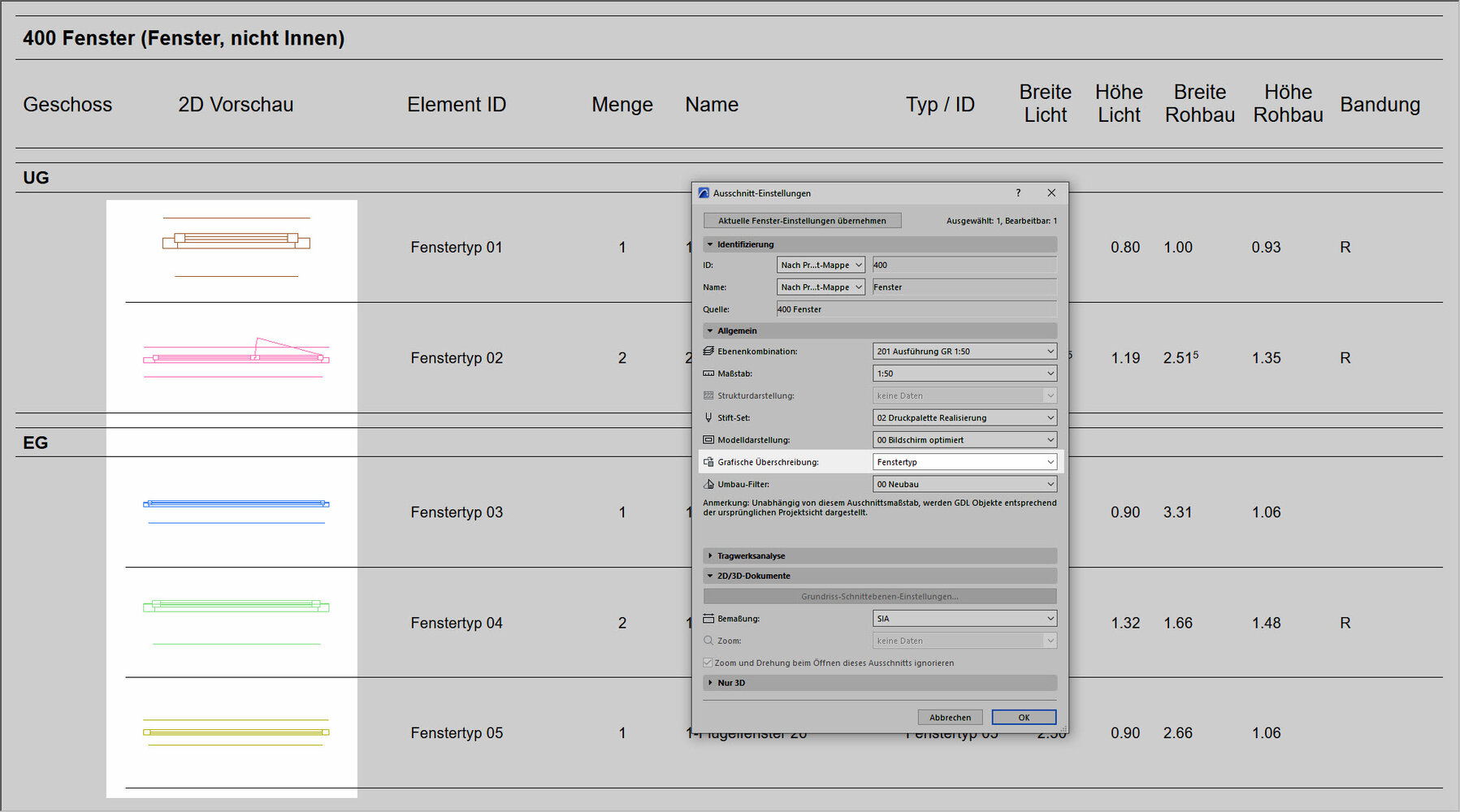Click the help question mark button
1460x812 pixels.
point(1018,193)
